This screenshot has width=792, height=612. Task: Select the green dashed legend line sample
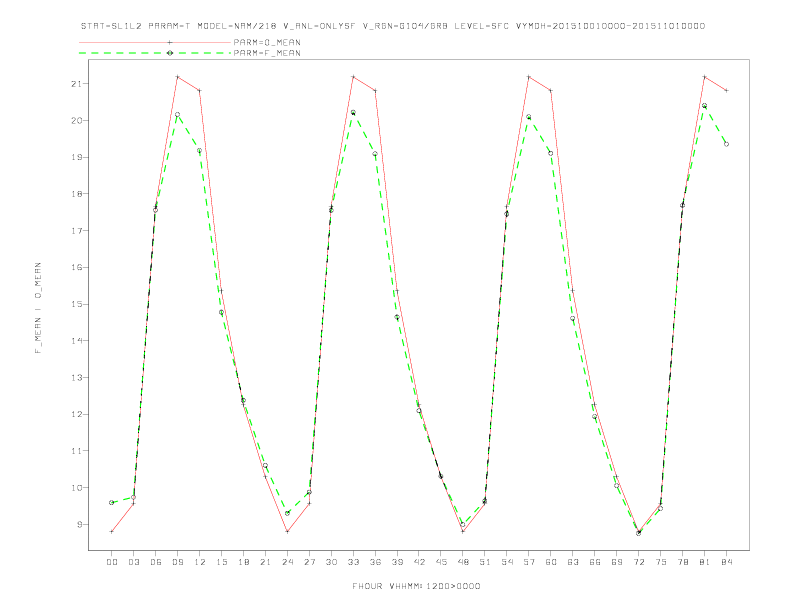[x=155, y=53]
